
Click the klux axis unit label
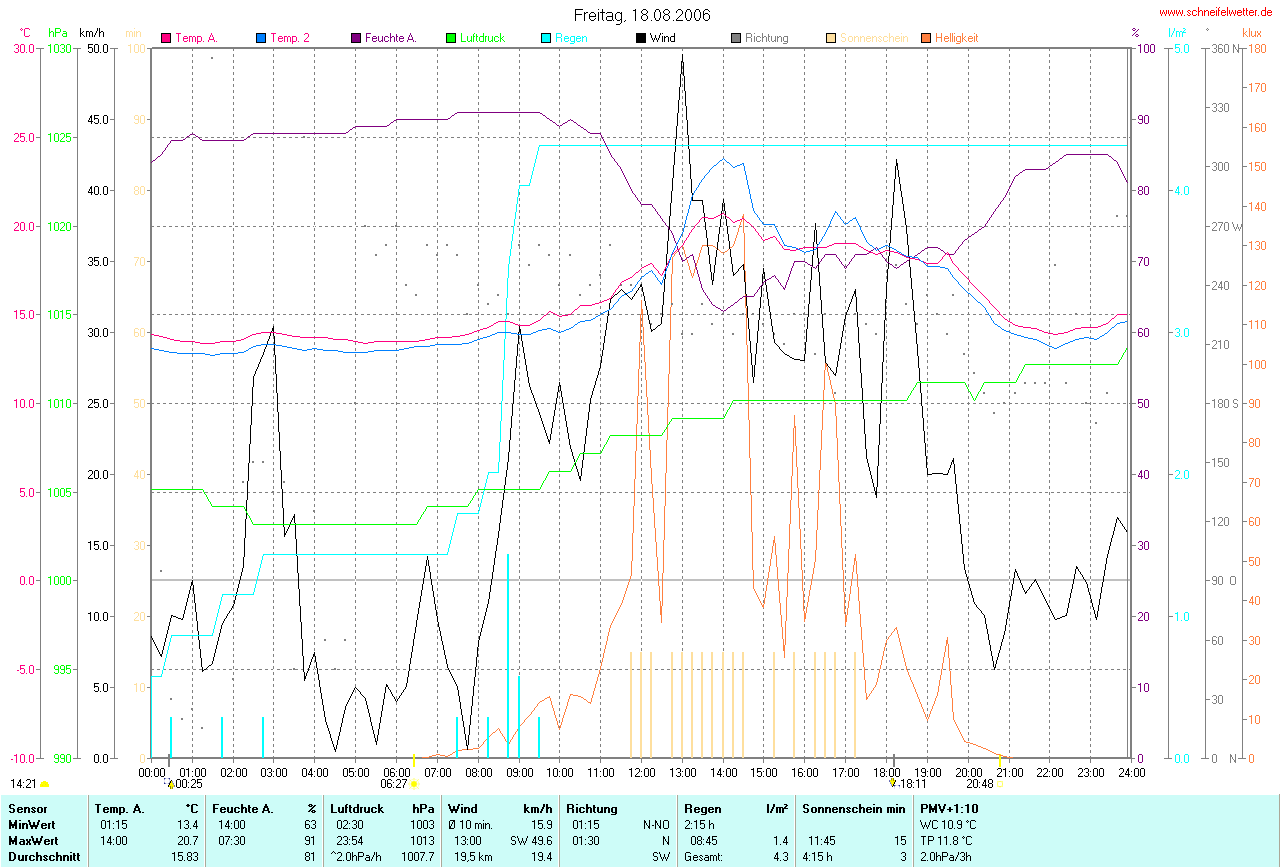point(1253,33)
